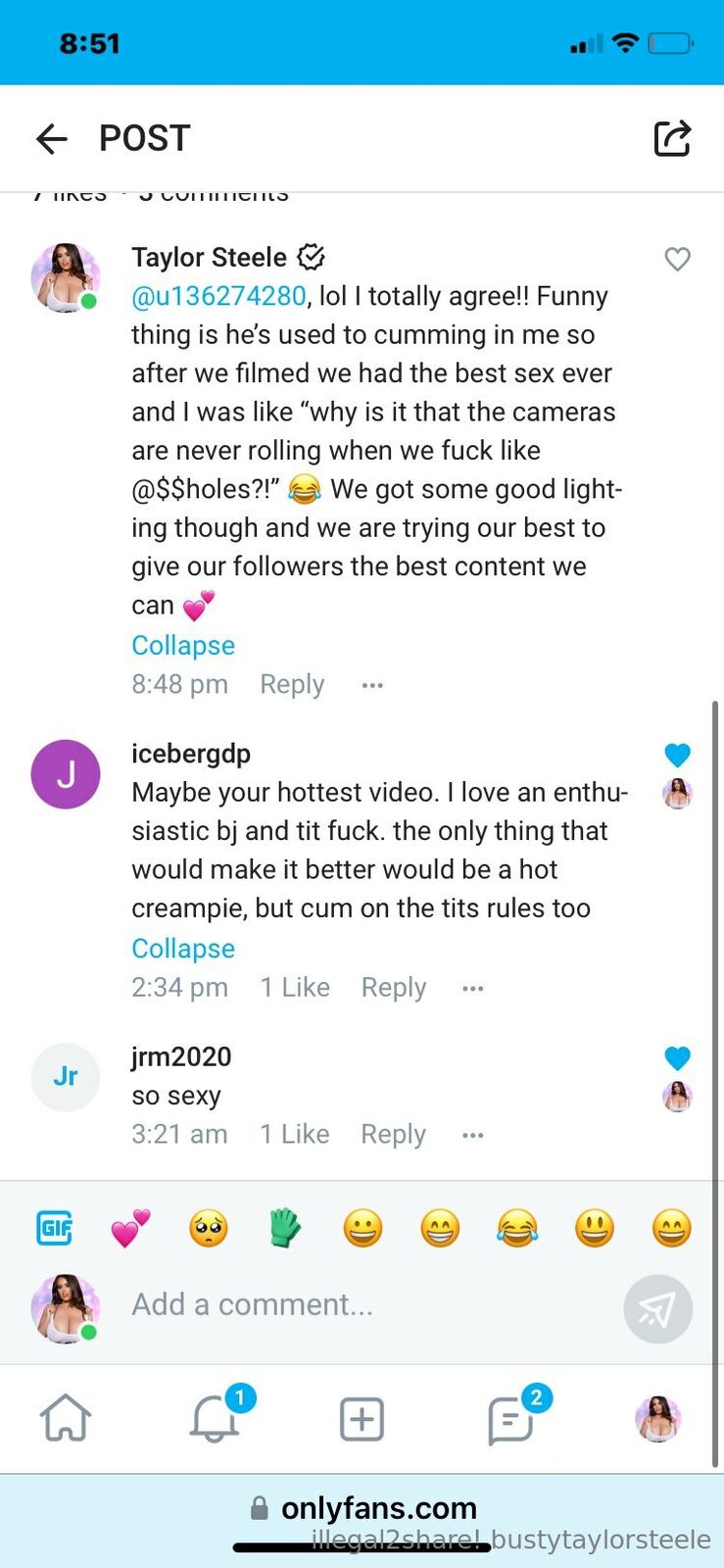Viewport: 724px width, 1568px height.
Task: Open notifications bell icon
Action: (214, 1418)
